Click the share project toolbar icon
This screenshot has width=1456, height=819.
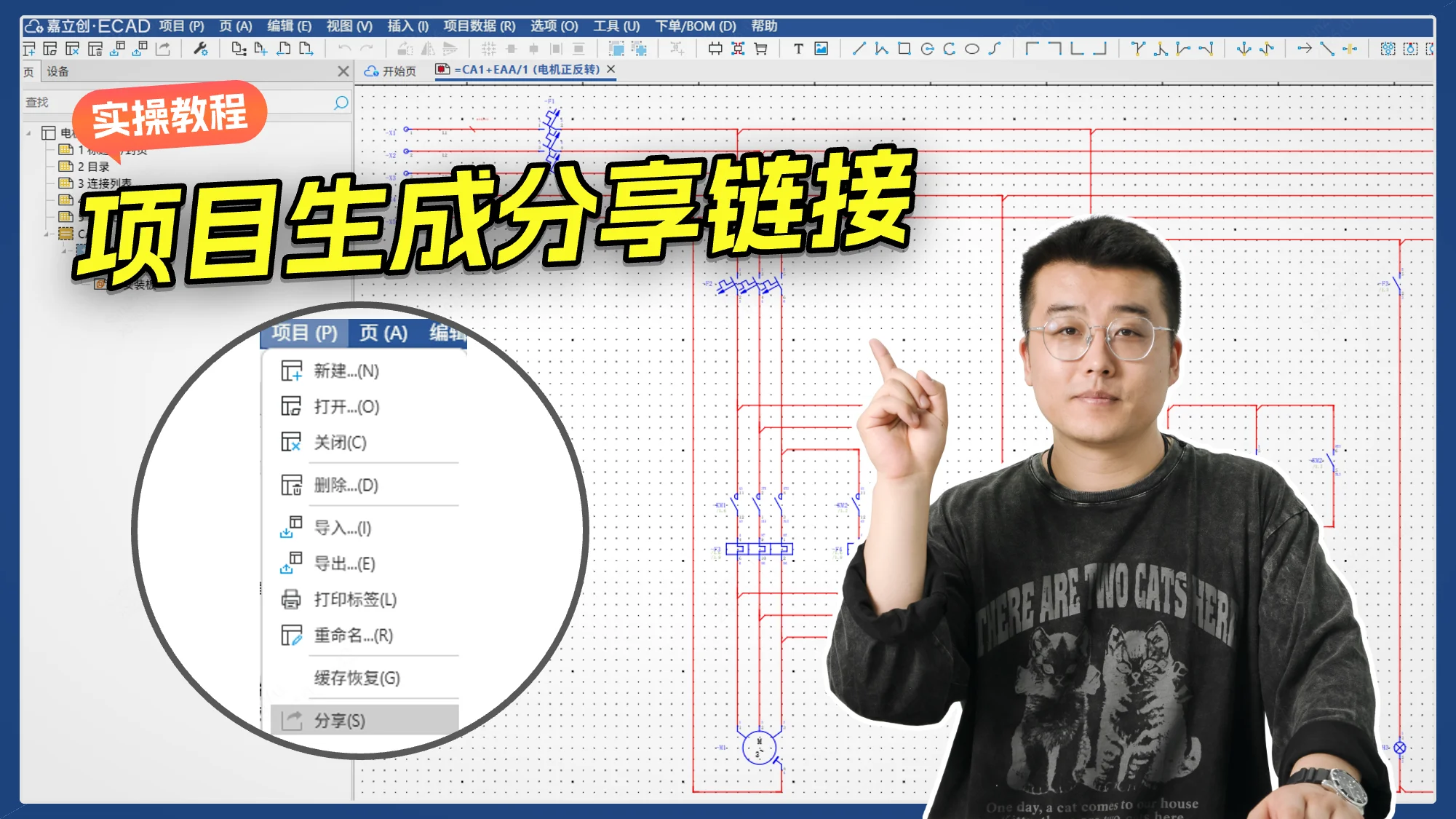[x=163, y=49]
